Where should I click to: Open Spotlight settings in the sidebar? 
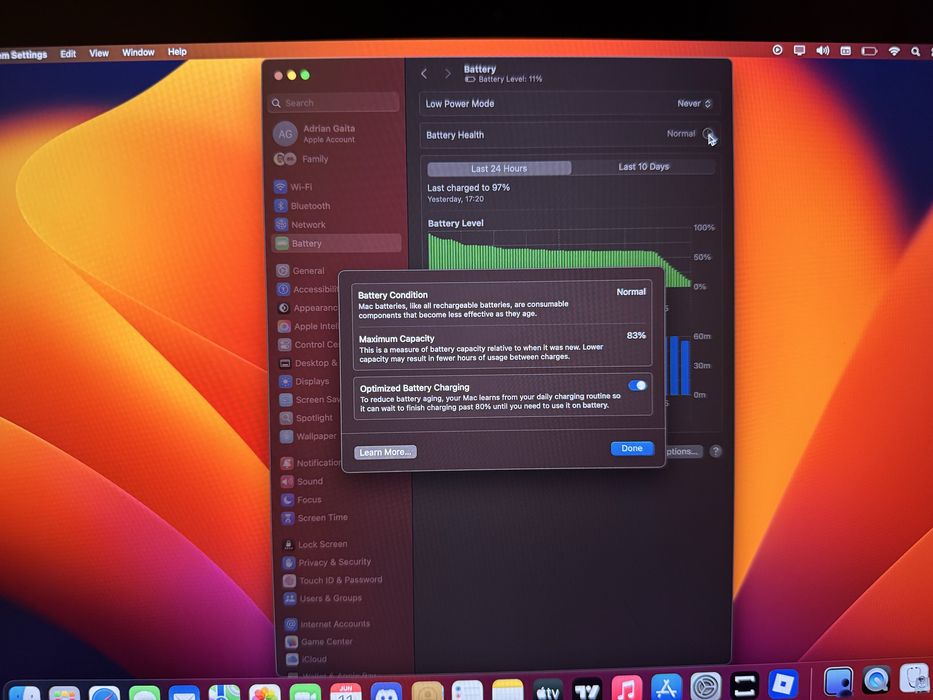click(x=306, y=418)
